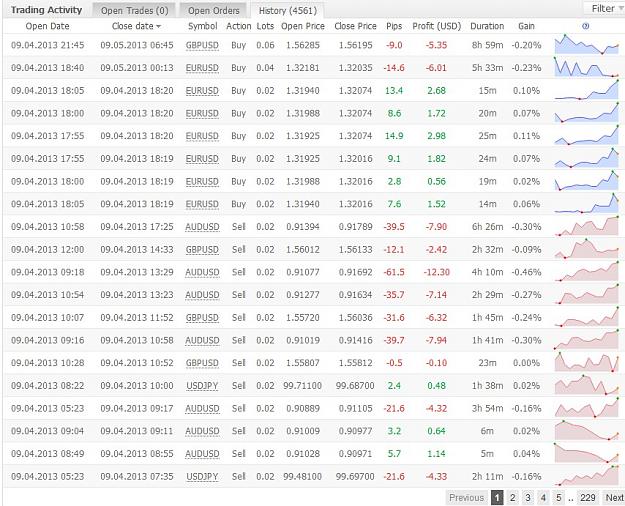Image resolution: width=625 pixels, height=506 pixels.
Task: View mini chart for AUDUSD 0.64 profit trade
Action: [x=586, y=430]
